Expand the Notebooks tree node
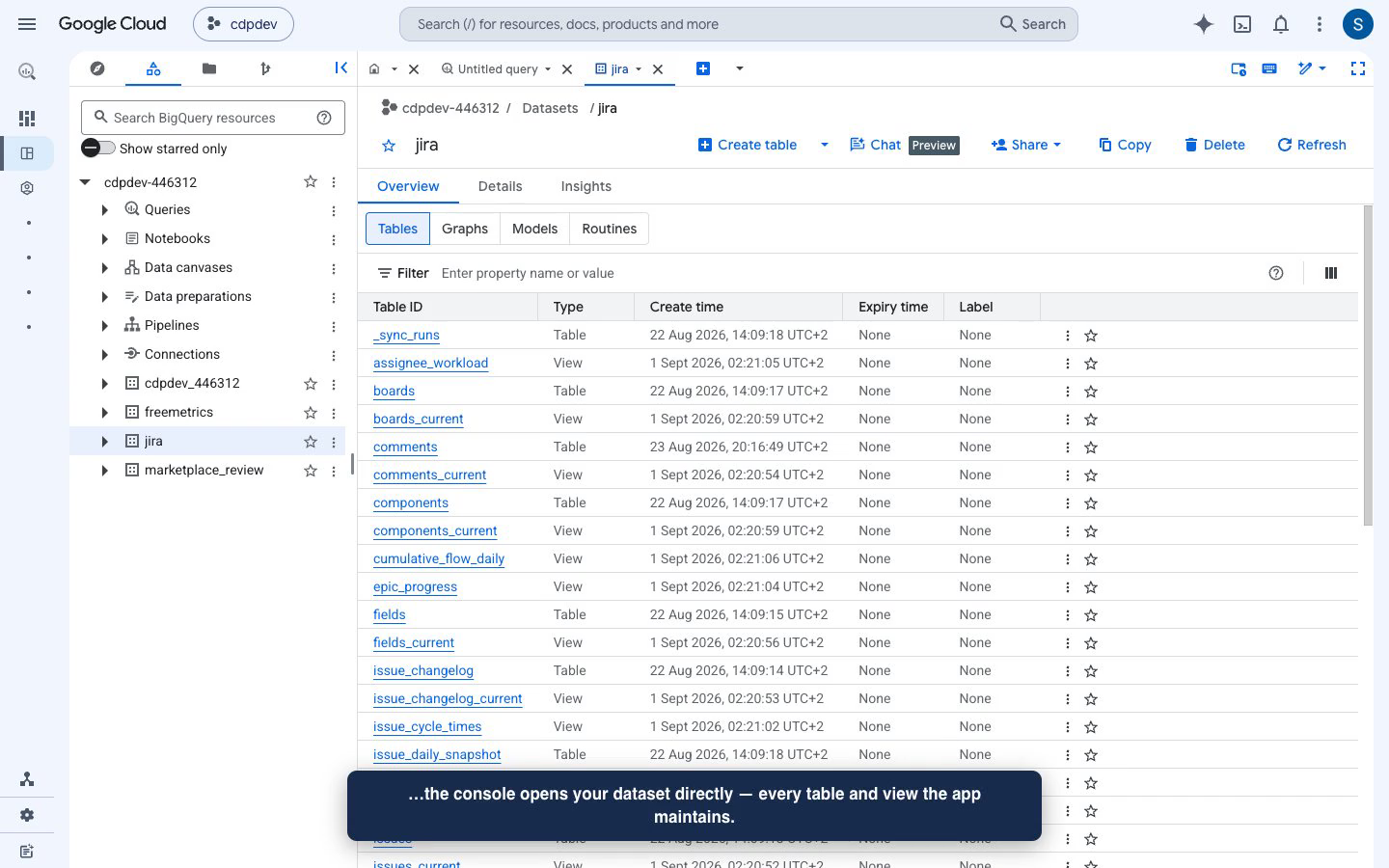The image size is (1389, 868). (104, 239)
